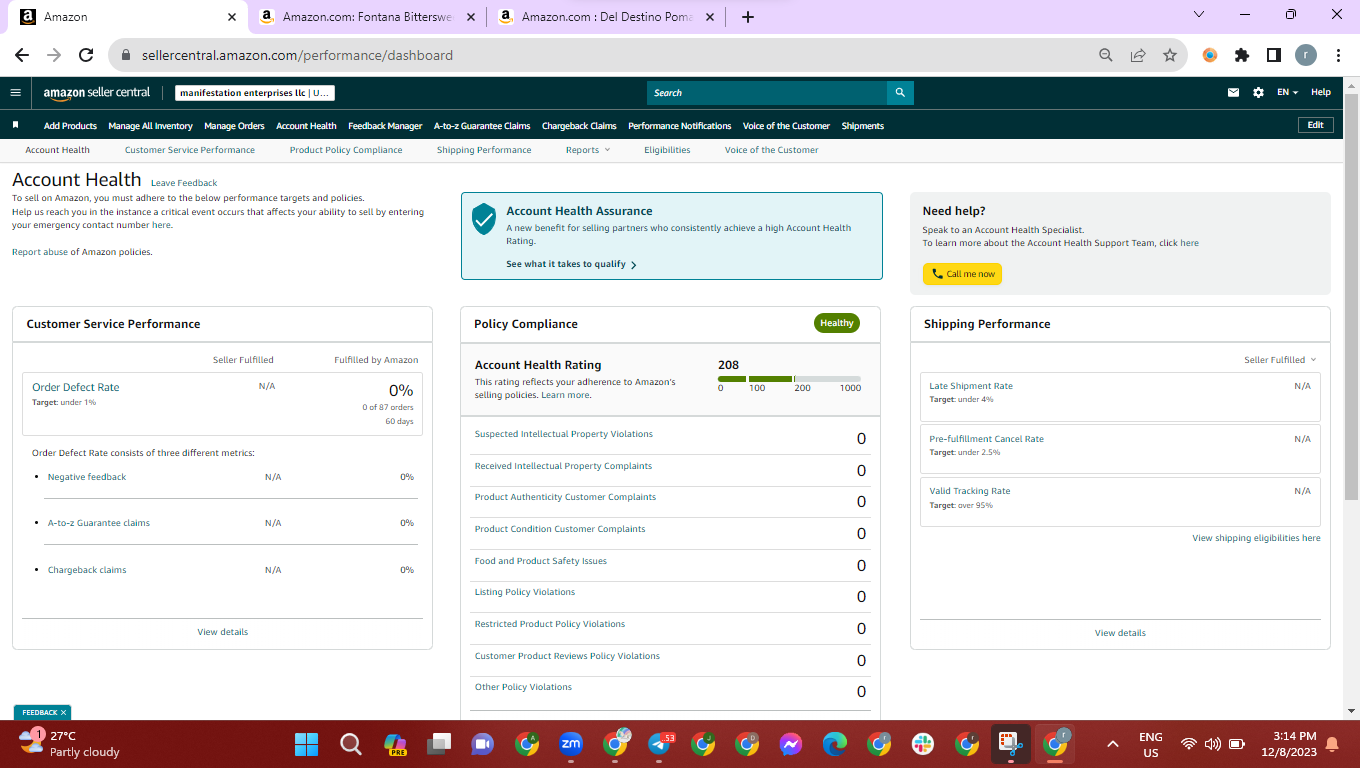The height and width of the screenshot is (768, 1360).
Task: Select the Voice of the Customer sub-tab
Action: pos(771,150)
